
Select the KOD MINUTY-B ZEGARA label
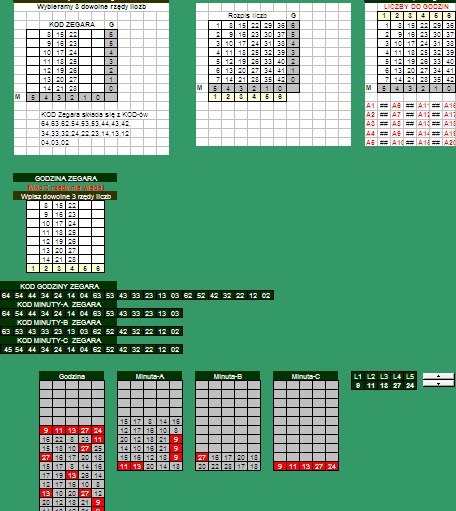pos(59,322)
